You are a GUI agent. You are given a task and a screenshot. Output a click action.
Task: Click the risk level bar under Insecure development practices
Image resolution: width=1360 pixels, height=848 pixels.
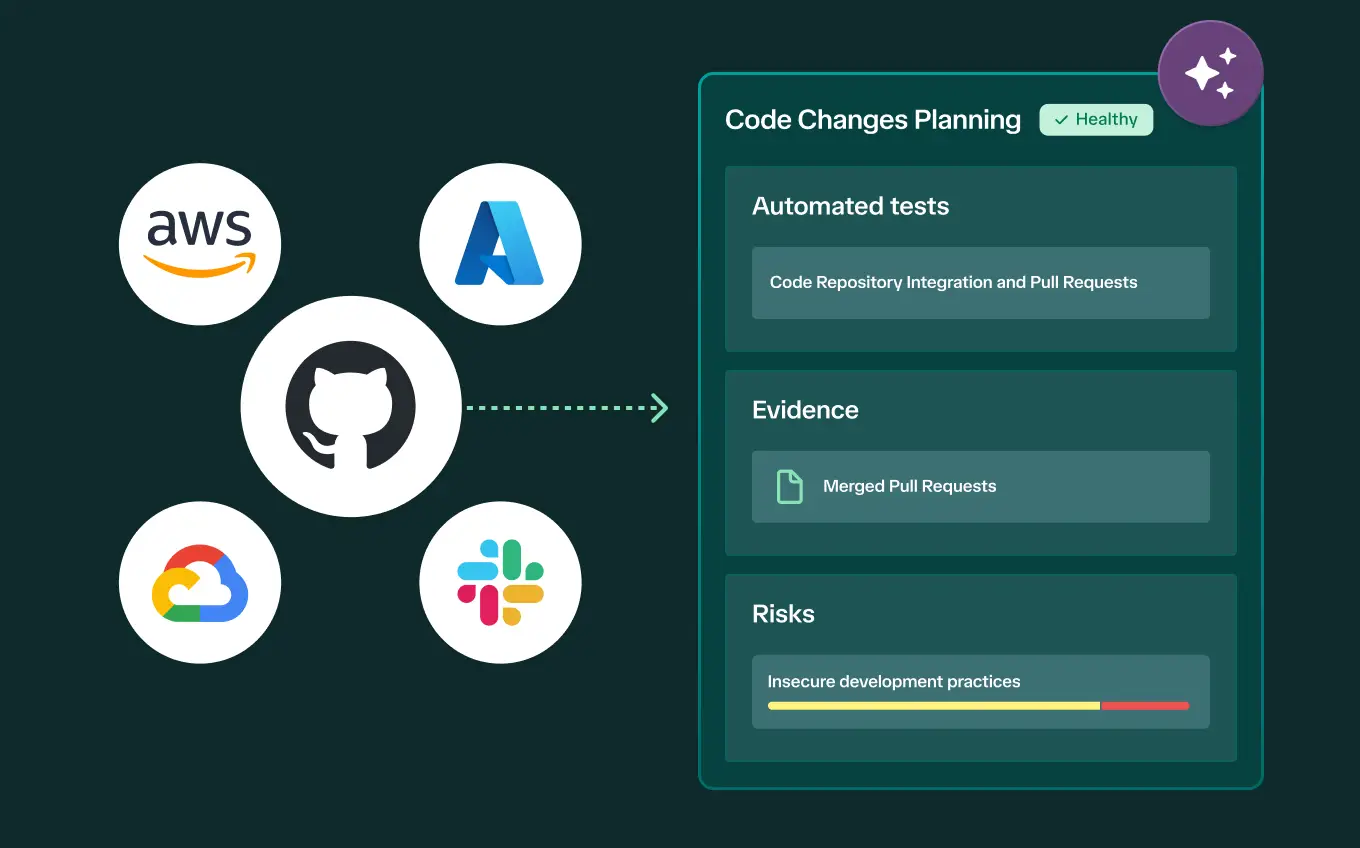(x=978, y=706)
